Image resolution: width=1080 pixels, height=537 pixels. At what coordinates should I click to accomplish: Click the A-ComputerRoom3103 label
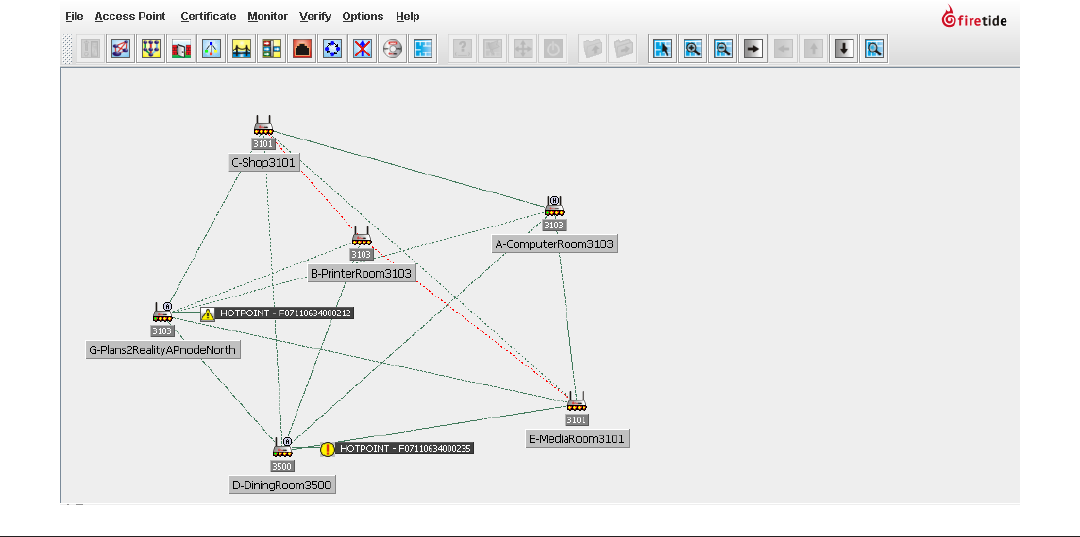tap(554, 244)
